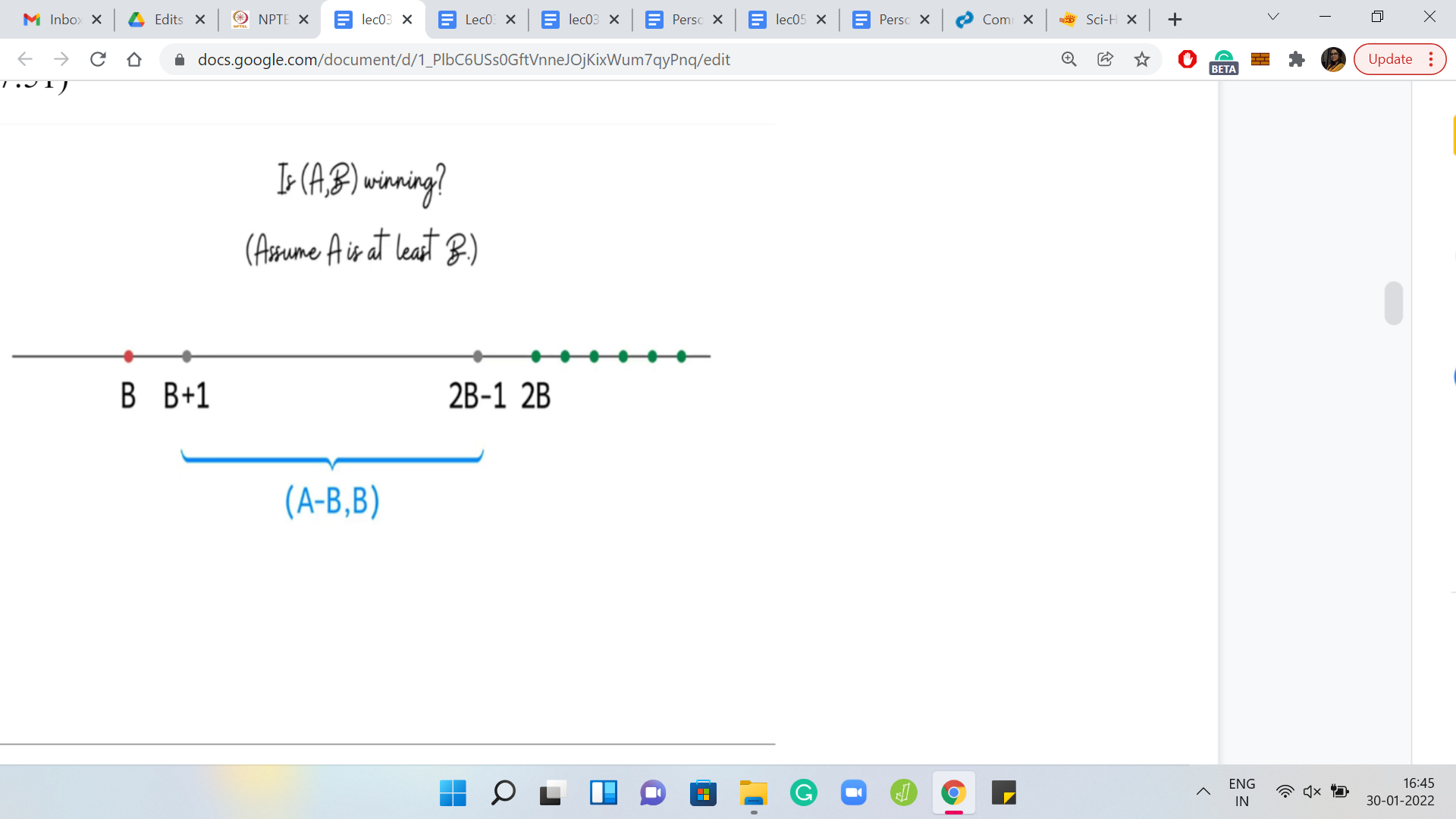The width and height of the screenshot is (1456, 819).
Task: Open the Wi-Fi network tray icon
Action: coord(1285,792)
